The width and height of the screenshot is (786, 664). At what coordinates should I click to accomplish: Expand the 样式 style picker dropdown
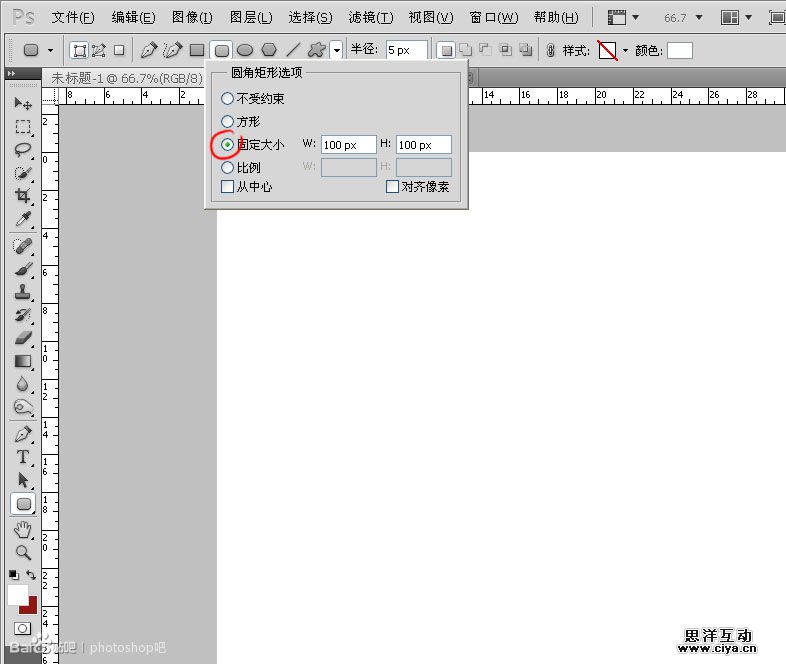coord(625,50)
